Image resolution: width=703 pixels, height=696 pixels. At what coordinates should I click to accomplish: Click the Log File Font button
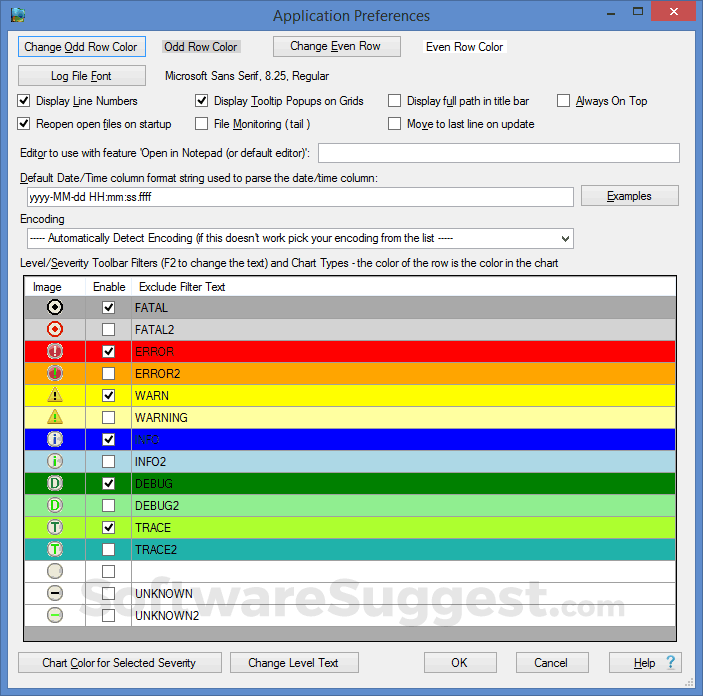pos(81,76)
